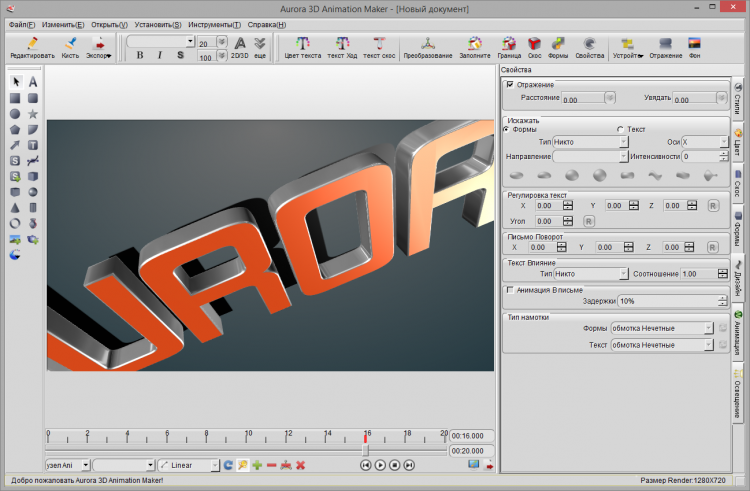Click the Преобразование transform icon
The image size is (750, 491).
pyautogui.click(x=428, y=44)
